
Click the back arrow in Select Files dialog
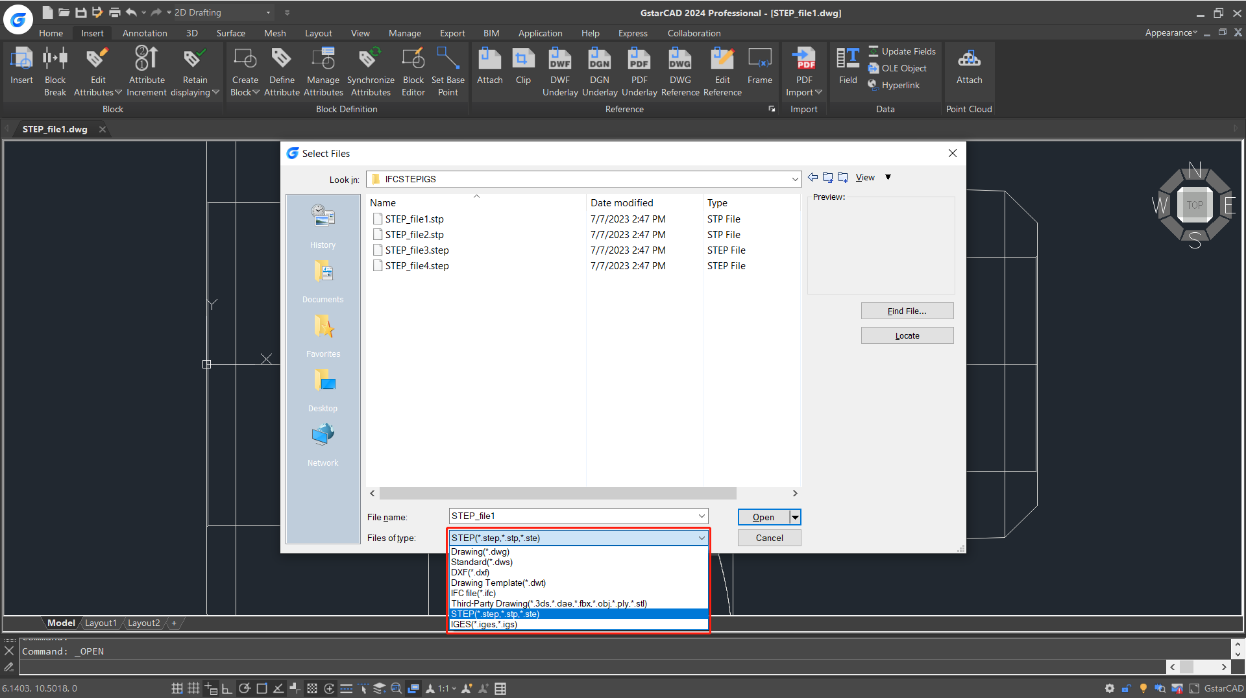pyautogui.click(x=813, y=178)
